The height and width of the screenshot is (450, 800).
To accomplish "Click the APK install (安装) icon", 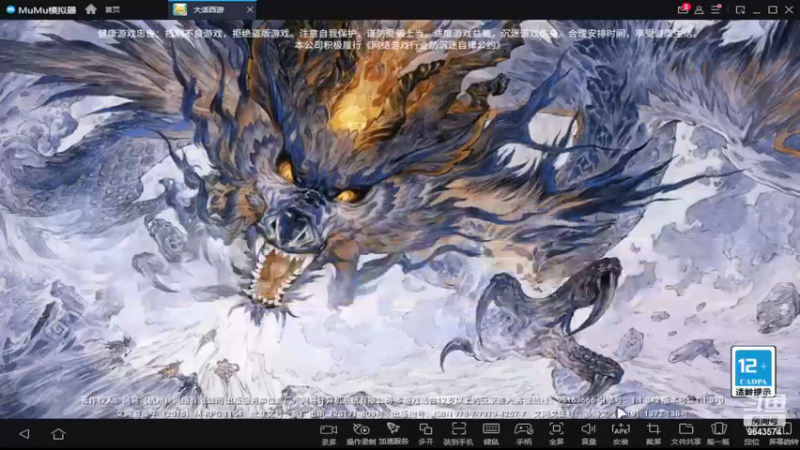I will point(620,434).
